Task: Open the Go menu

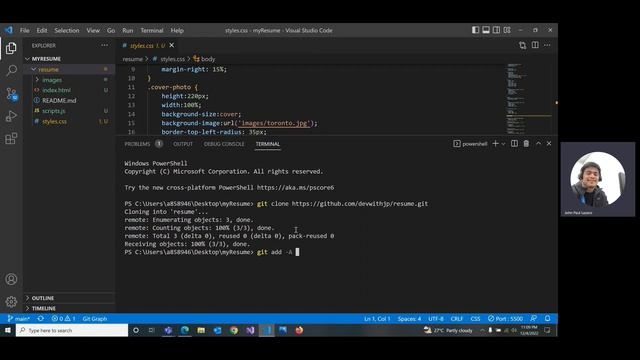Action: [111, 31]
